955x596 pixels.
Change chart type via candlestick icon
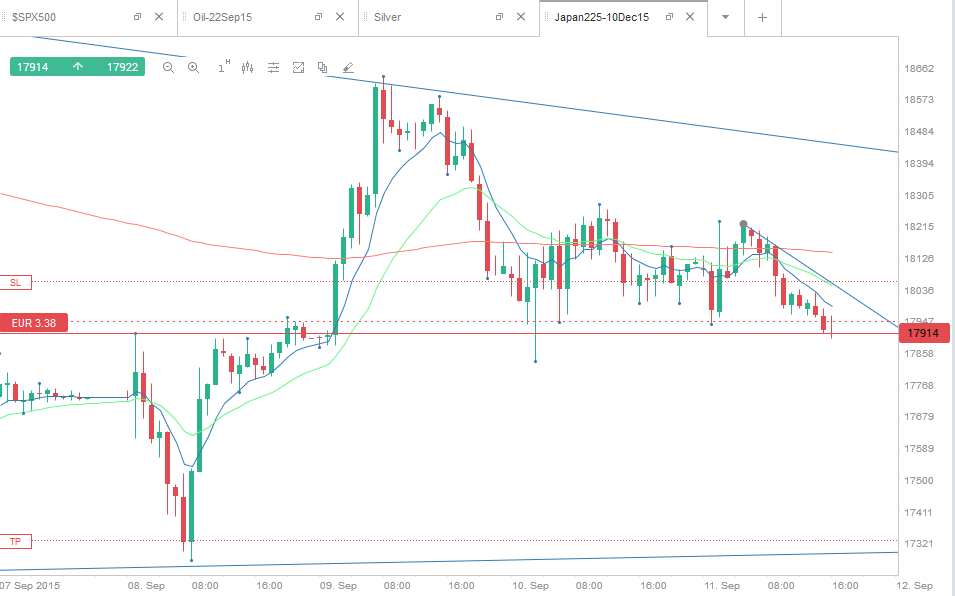(247, 68)
